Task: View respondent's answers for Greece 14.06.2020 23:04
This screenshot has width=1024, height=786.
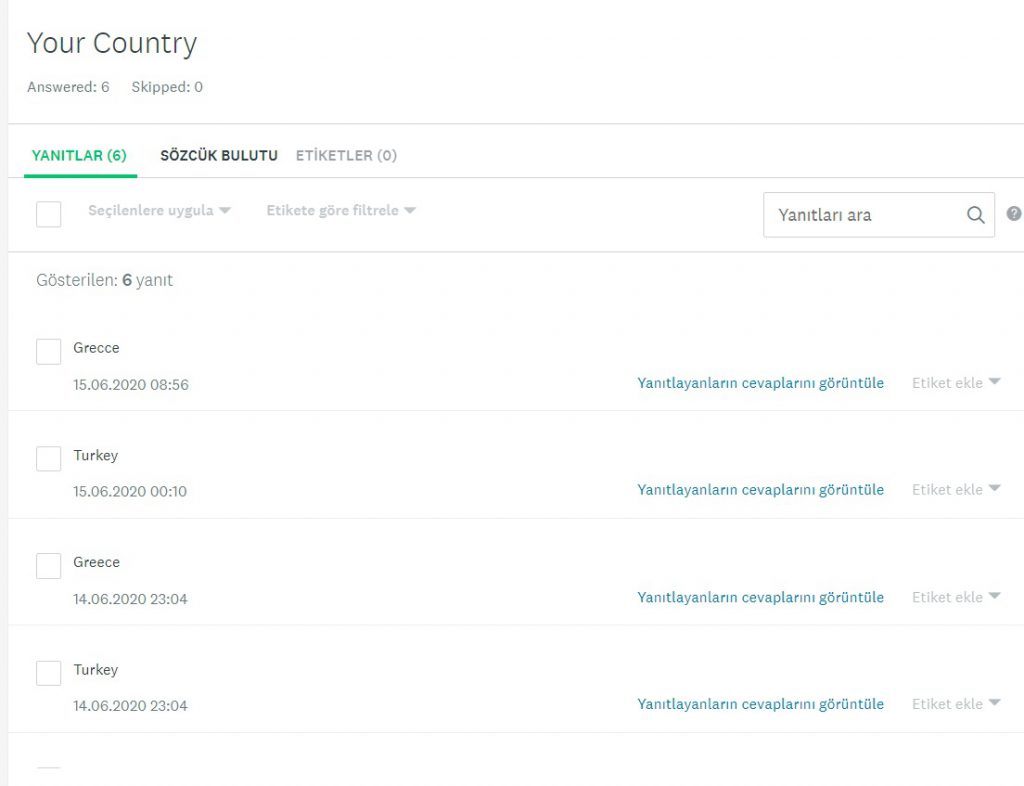Action: (760, 597)
